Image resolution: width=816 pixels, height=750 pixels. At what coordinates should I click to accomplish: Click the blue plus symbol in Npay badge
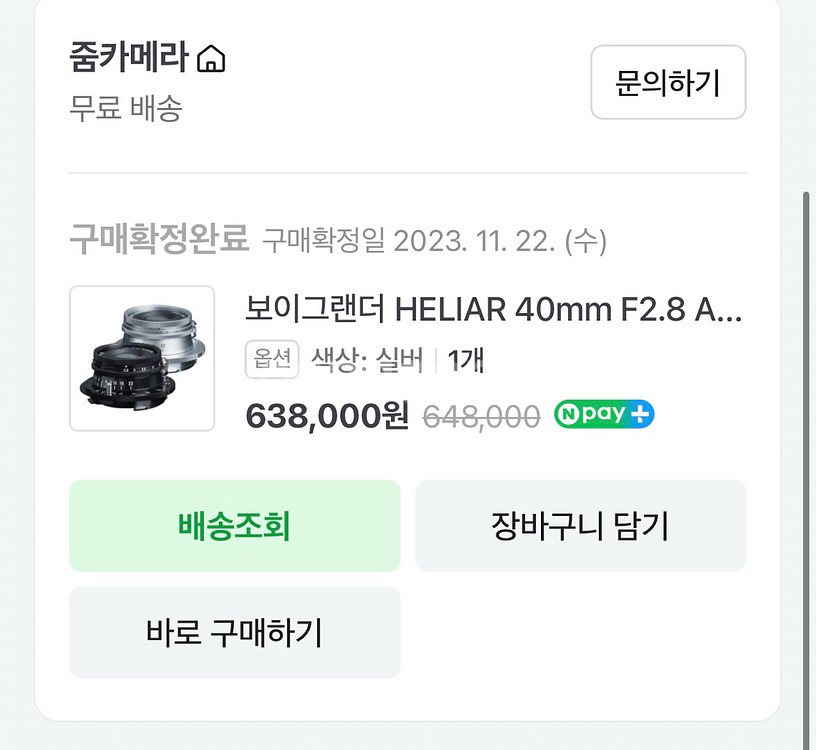tap(640, 415)
